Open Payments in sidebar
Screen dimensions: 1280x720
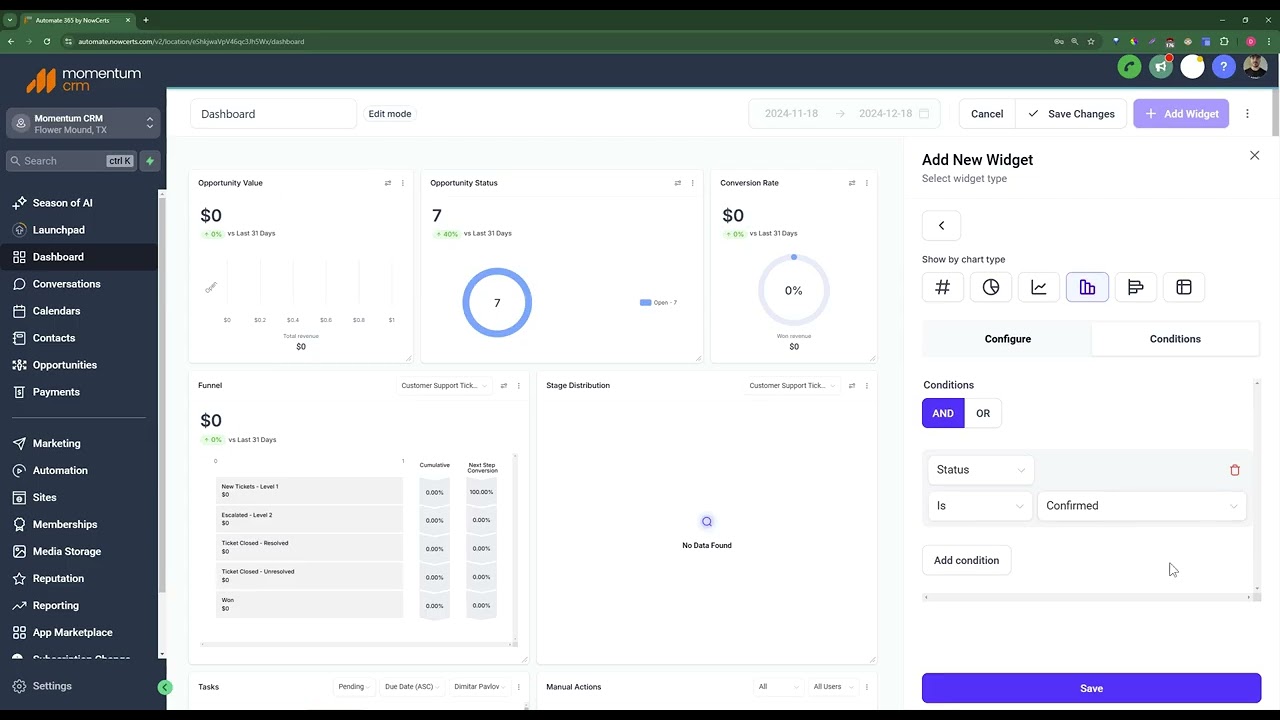point(79,392)
